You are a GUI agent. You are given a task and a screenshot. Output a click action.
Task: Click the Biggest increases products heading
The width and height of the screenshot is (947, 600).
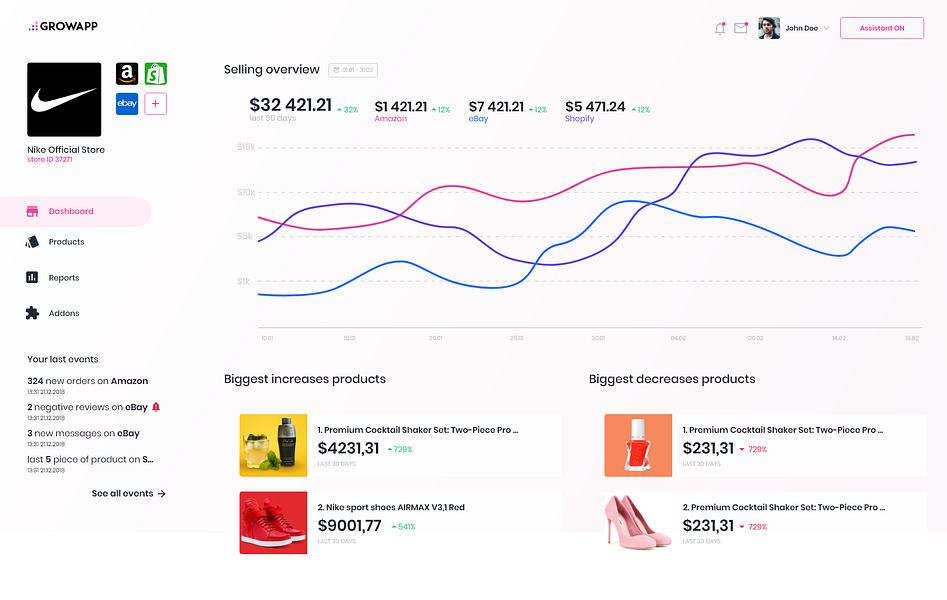pyautogui.click(x=305, y=379)
